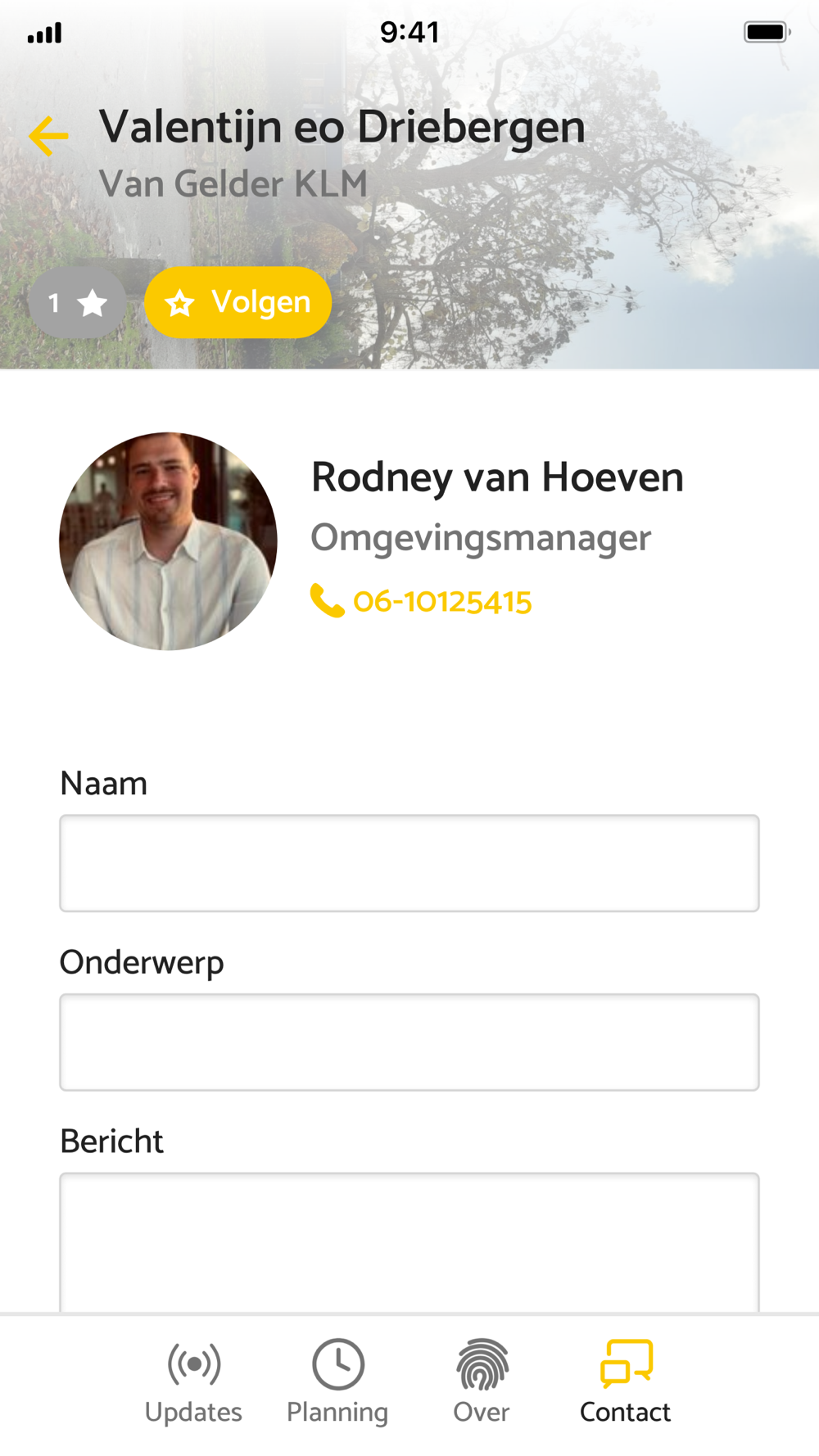This screenshot has width=819, height=1456.
Task: Tap the Updates broadcast icon
Action: (194, 1364)
